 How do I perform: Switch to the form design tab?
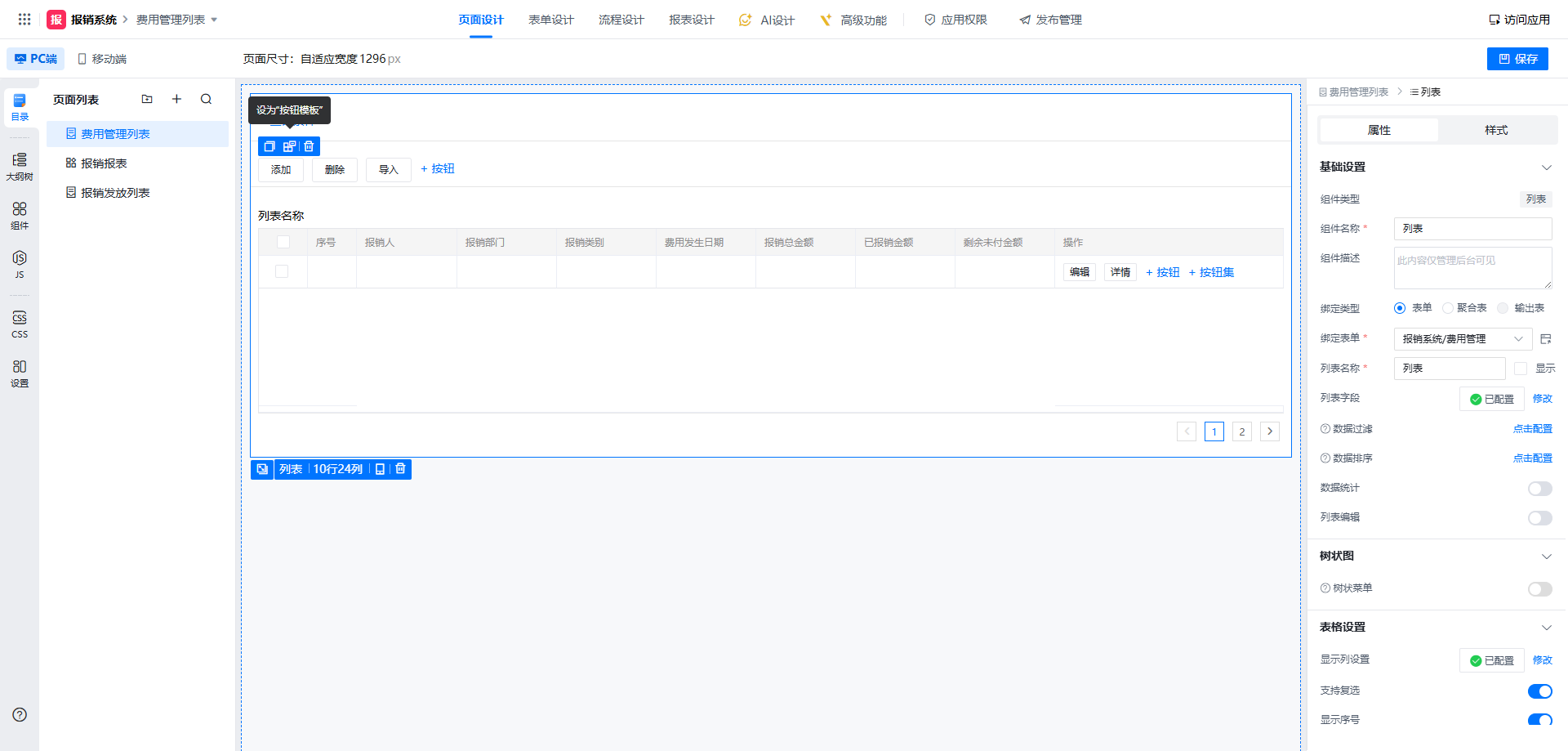(550, 20)
